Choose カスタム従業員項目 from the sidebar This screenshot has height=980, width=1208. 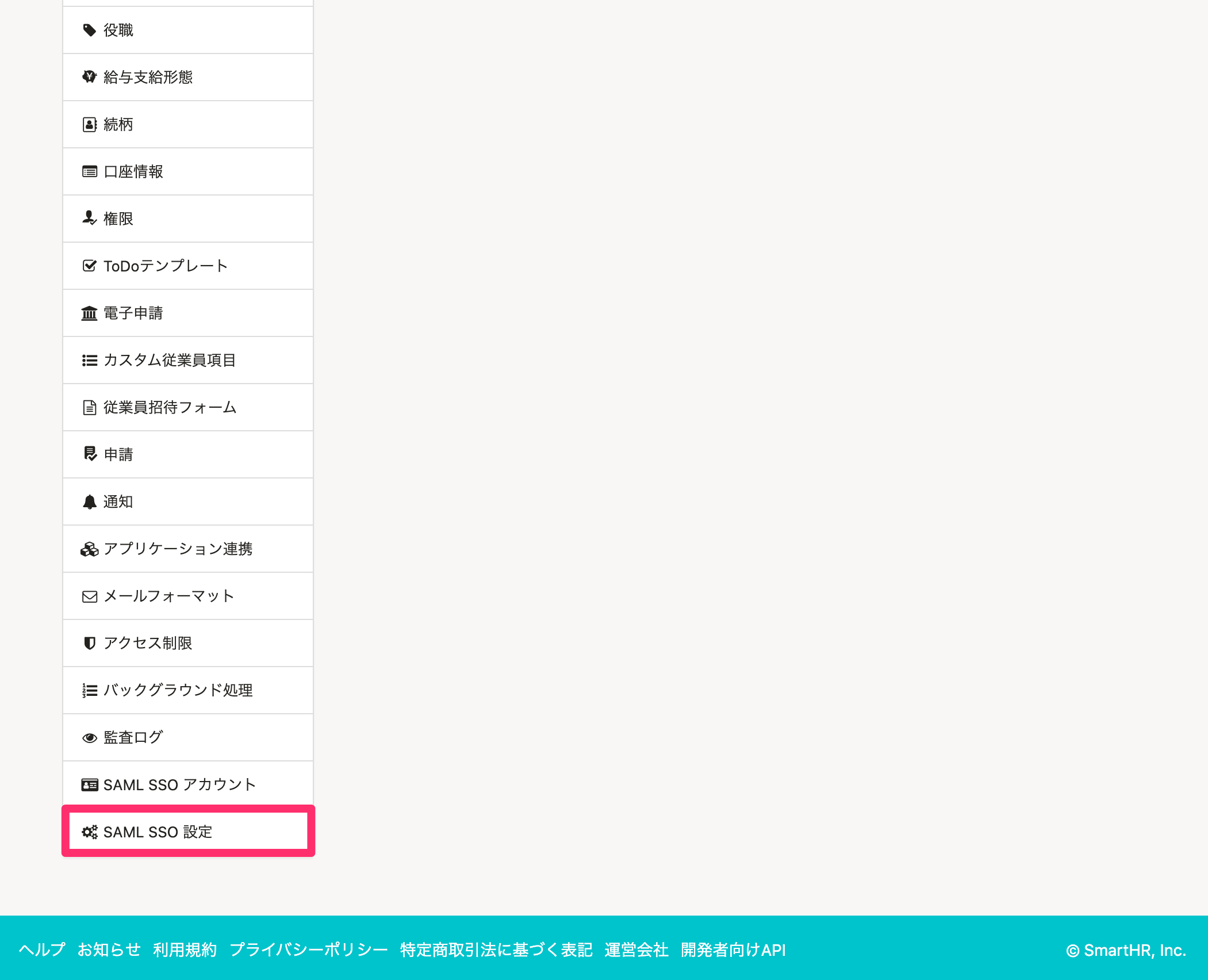(x=188, y=360)
